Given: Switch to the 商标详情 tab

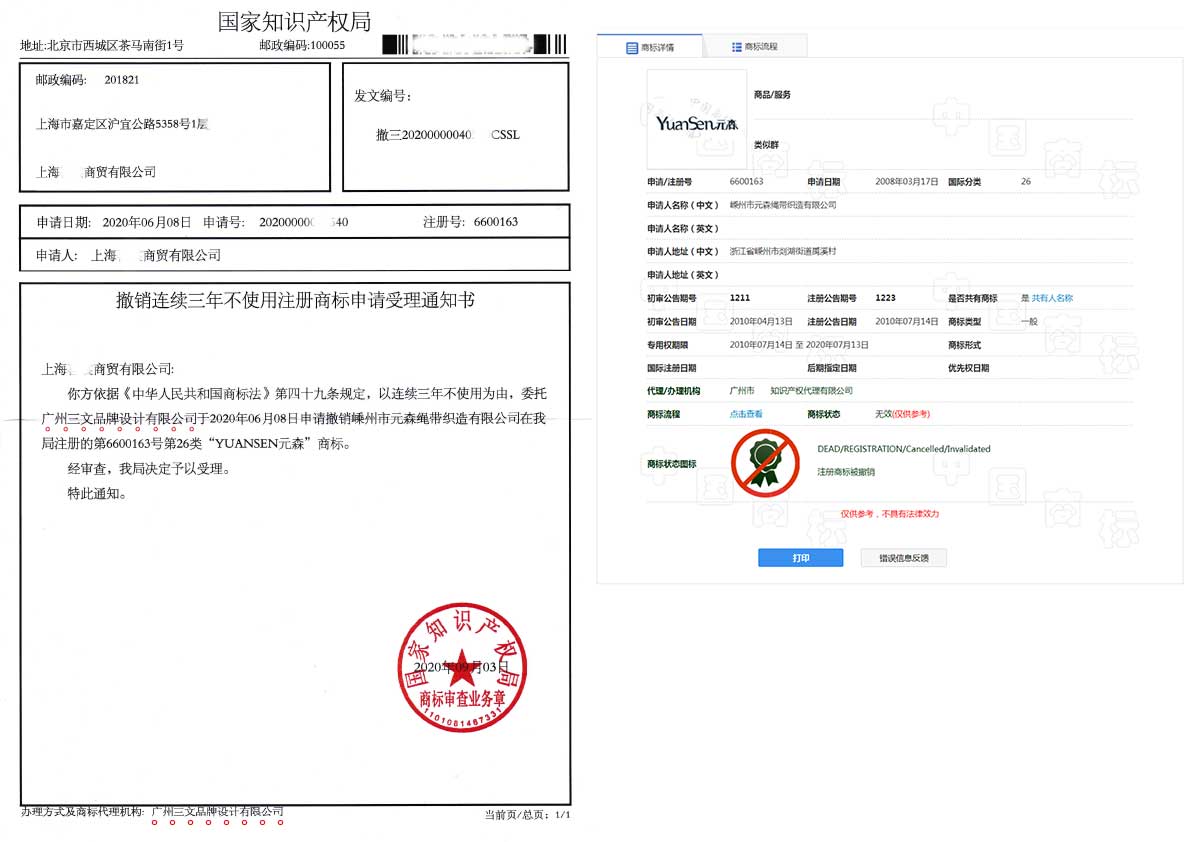Looking at the screenshot, I should [650, 47].
